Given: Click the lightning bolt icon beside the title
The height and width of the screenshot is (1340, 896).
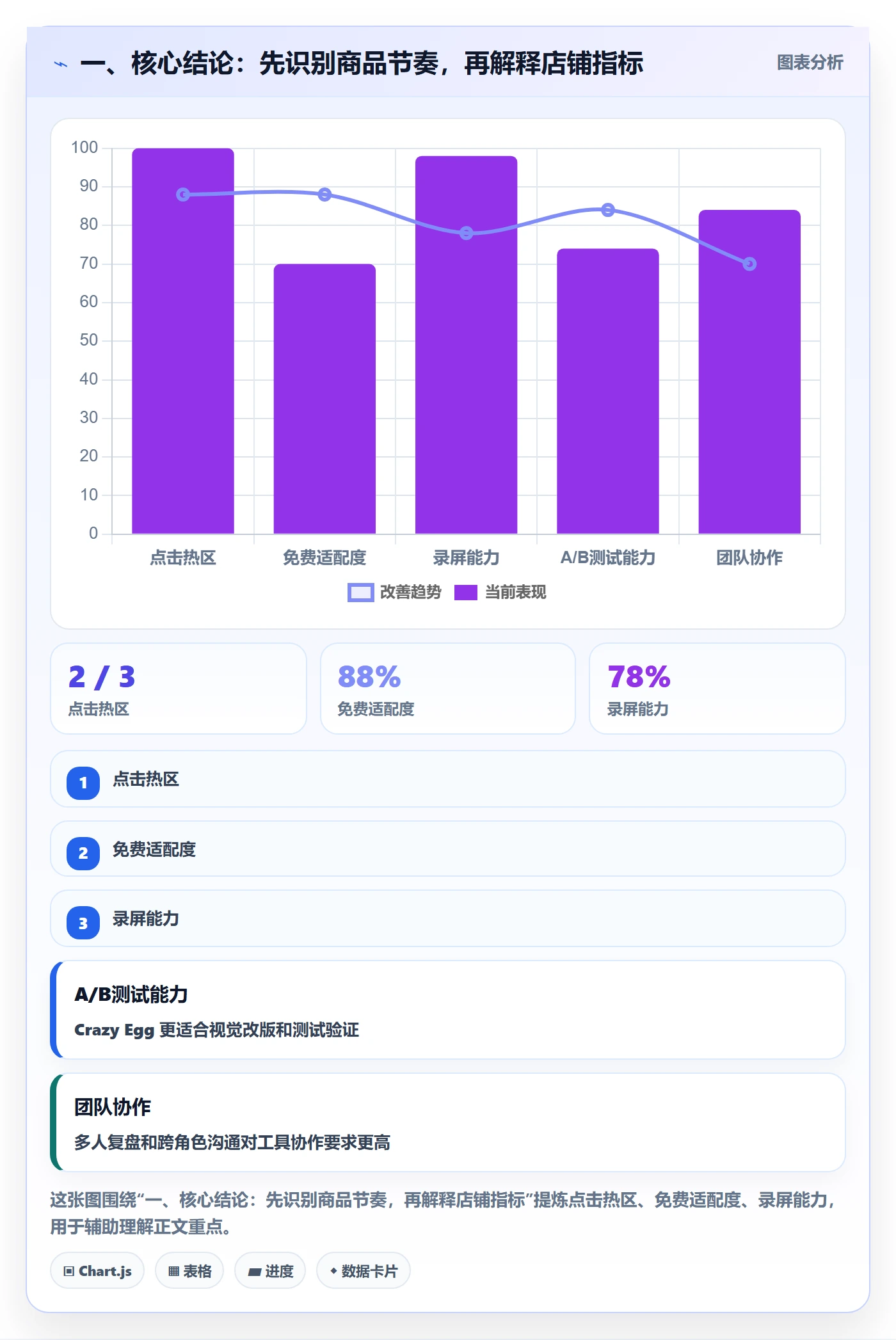Looking at the screenshot, I should point(61,64).
